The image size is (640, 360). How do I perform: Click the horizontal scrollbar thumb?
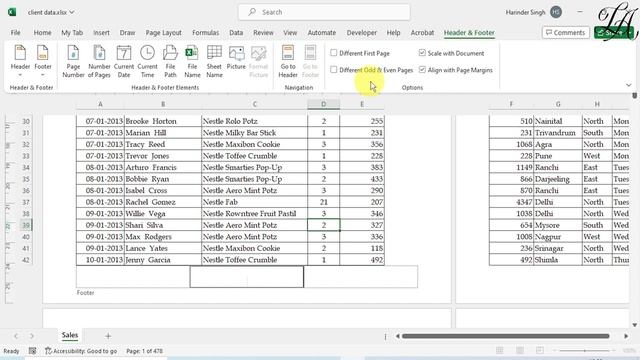click(505, 336)
